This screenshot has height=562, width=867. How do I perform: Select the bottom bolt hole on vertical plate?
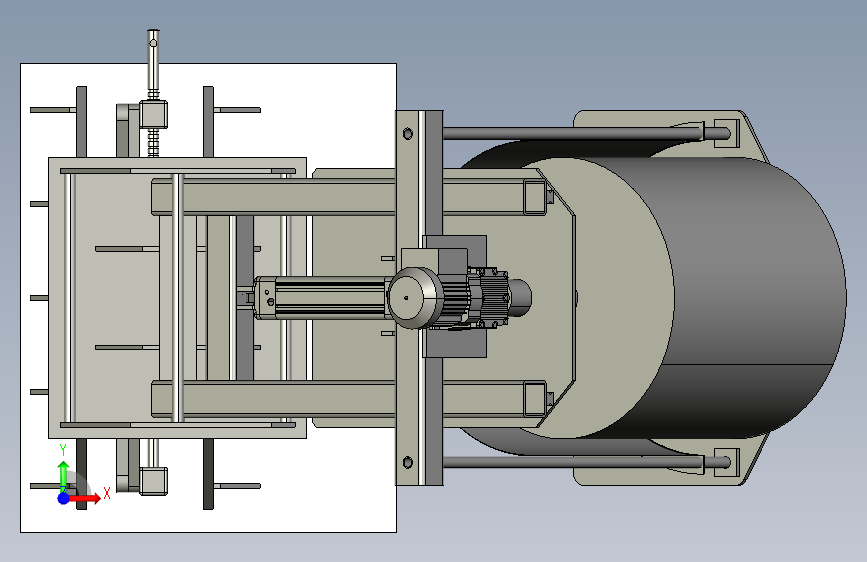click(408, 462)
